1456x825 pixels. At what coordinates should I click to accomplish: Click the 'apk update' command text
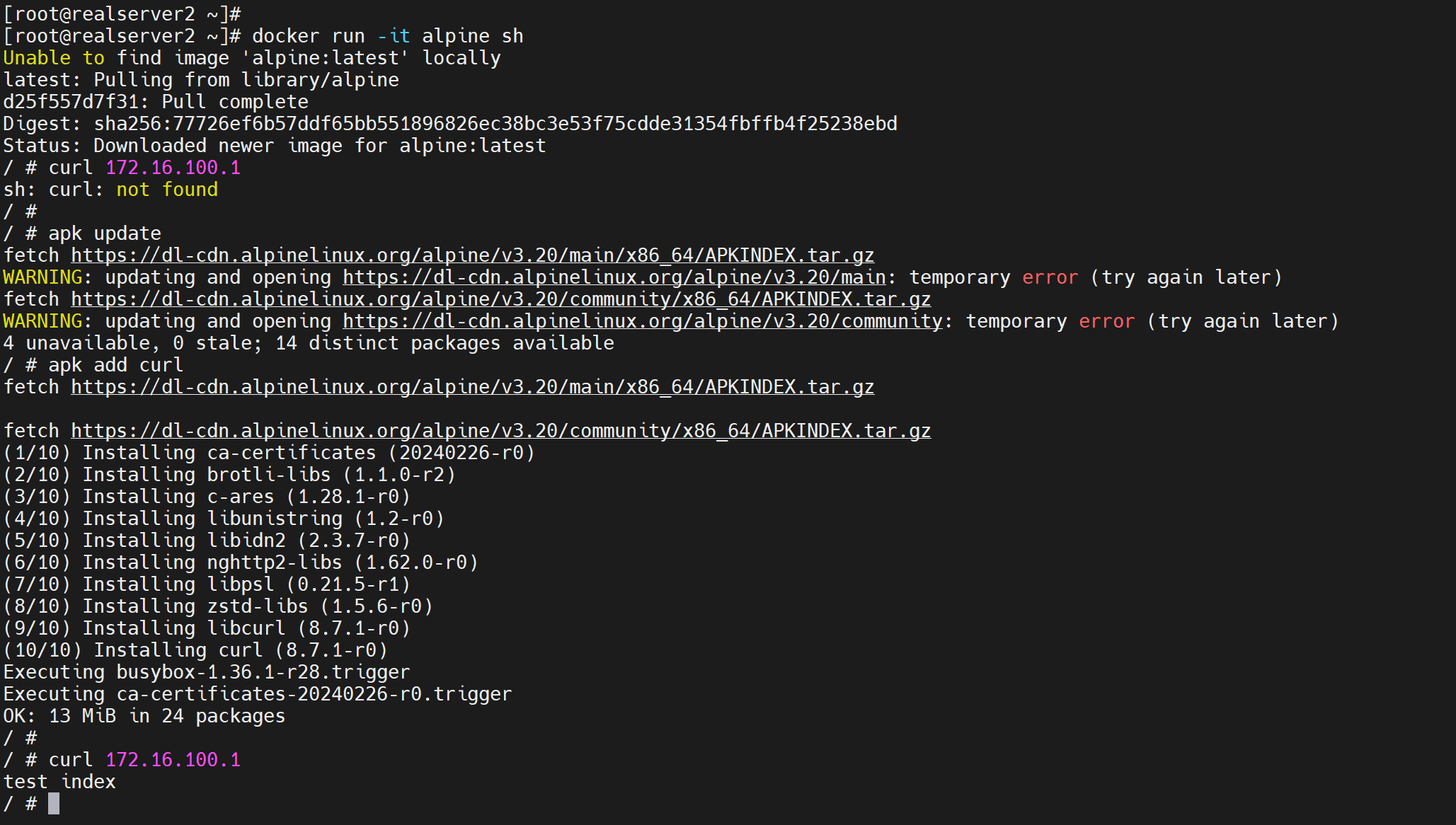click(x=105, y=233)
